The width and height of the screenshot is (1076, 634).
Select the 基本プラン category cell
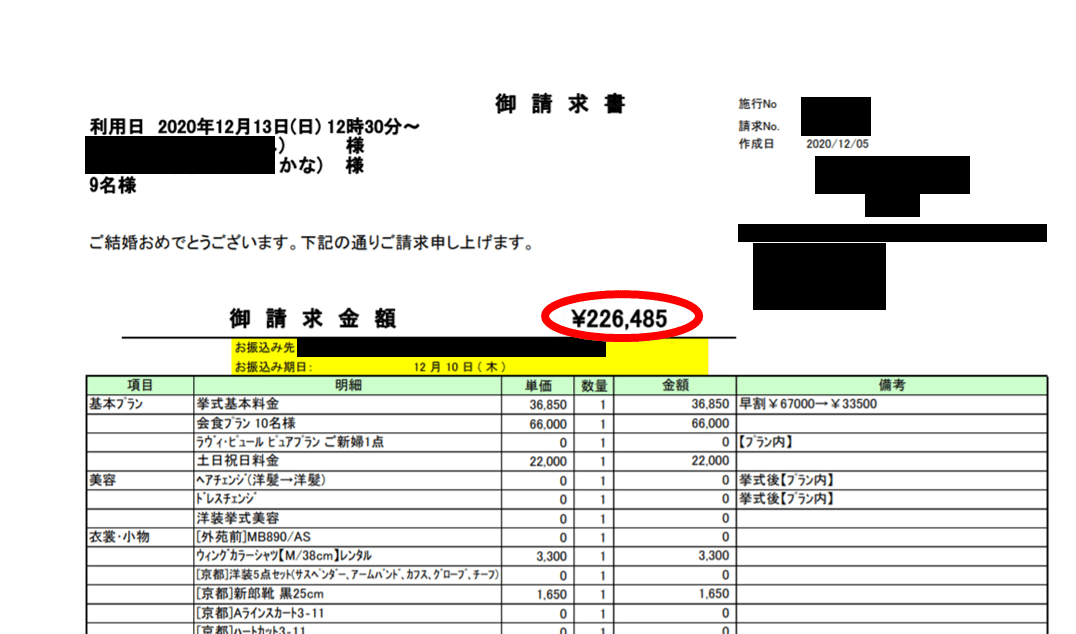tap(140, 404)
